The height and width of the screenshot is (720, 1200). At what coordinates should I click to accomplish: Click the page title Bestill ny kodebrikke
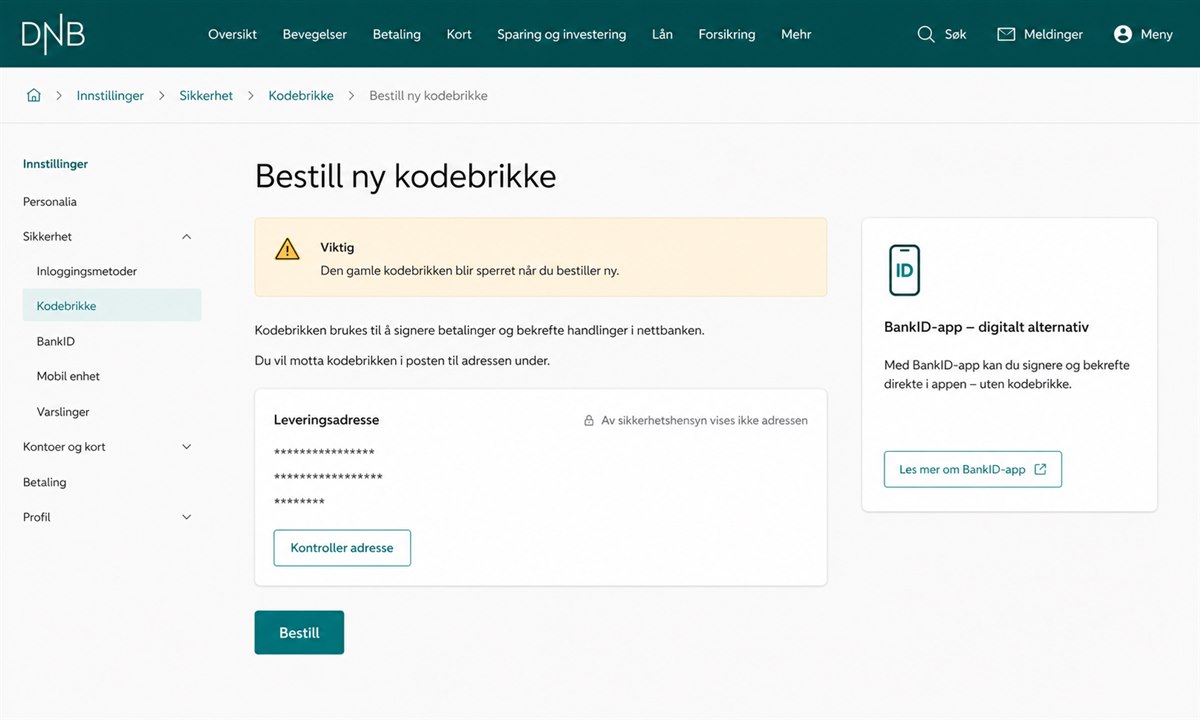(x=406, y=177)
